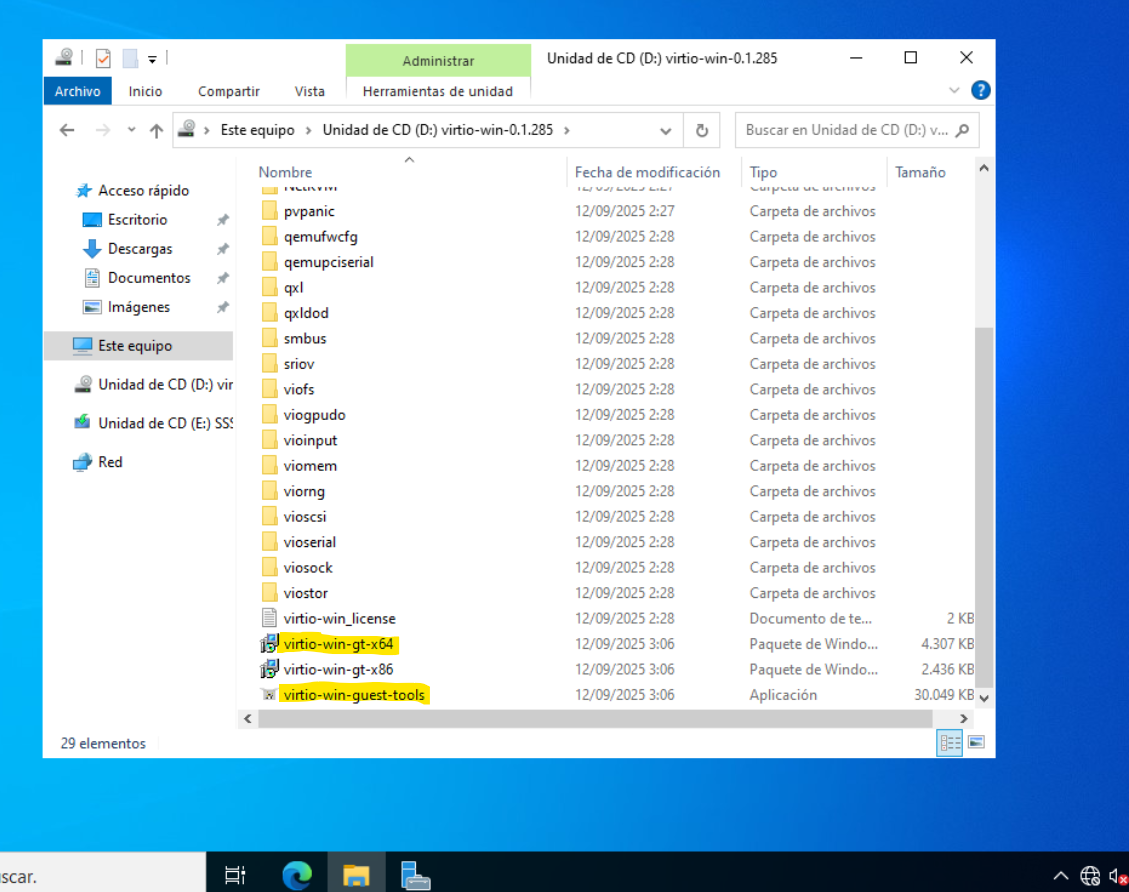
Task: Select the viostor folder icon
Action: 269,593
